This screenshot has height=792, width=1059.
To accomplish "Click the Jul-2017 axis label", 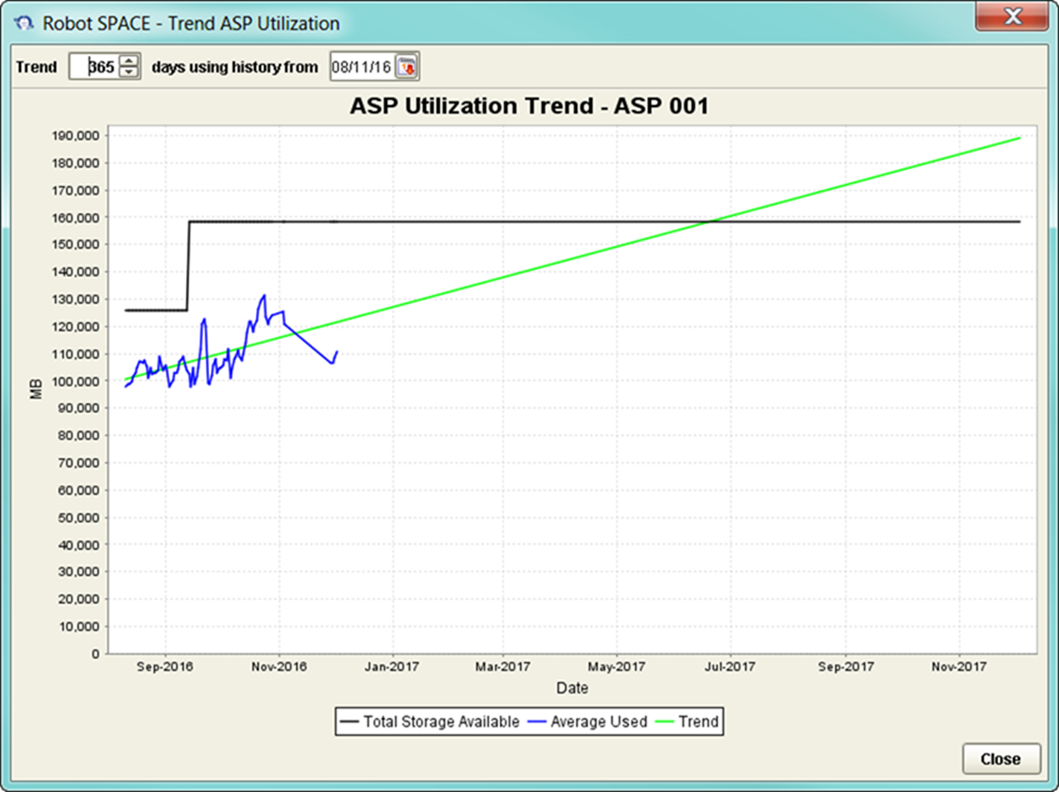I will tap(730, 666).
